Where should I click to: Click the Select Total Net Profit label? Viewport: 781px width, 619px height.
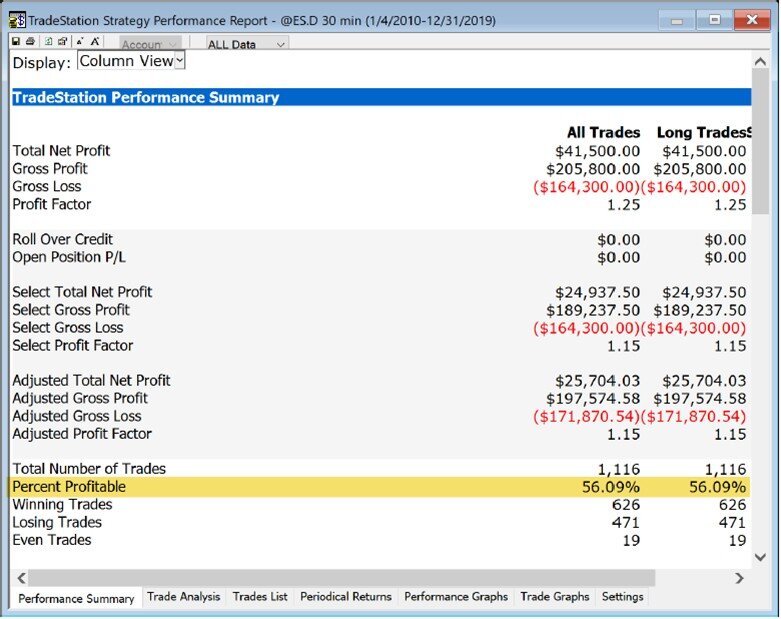click(82, 292)
